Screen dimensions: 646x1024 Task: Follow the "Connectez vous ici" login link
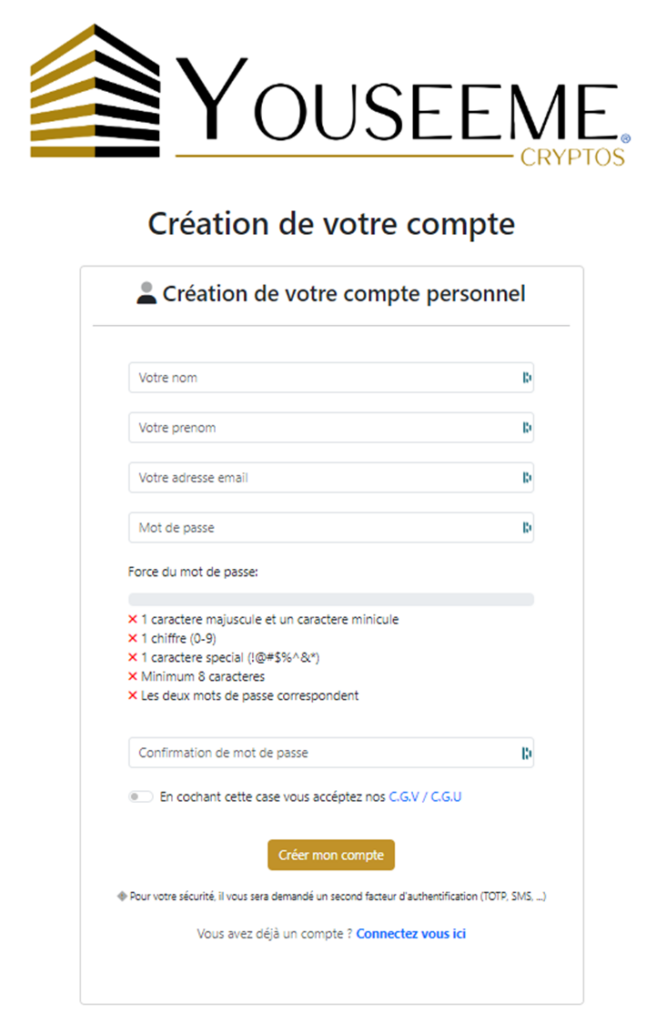point(411,934)
